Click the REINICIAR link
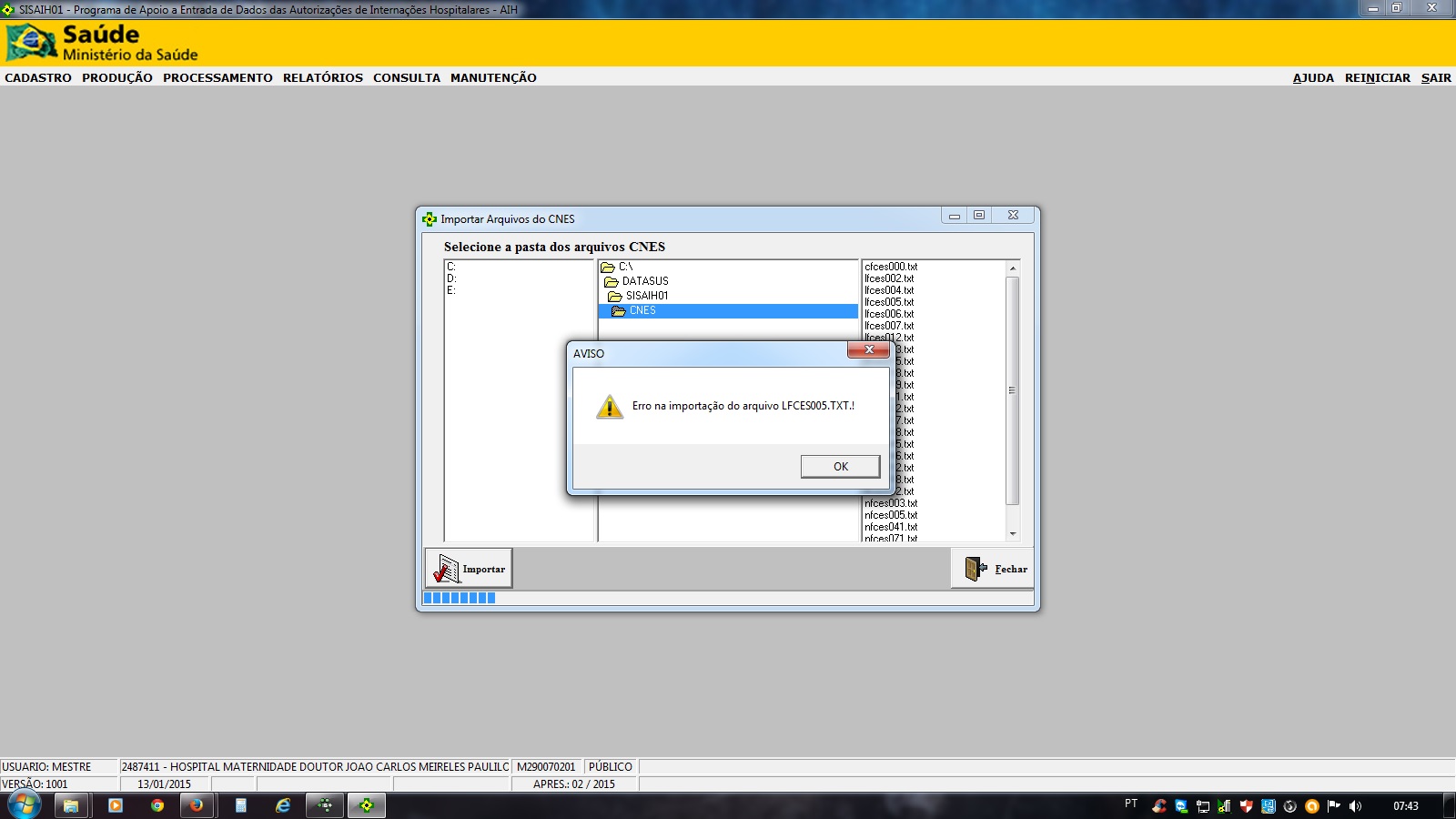Screen dimensions: 1456x819 (1377, 78)
